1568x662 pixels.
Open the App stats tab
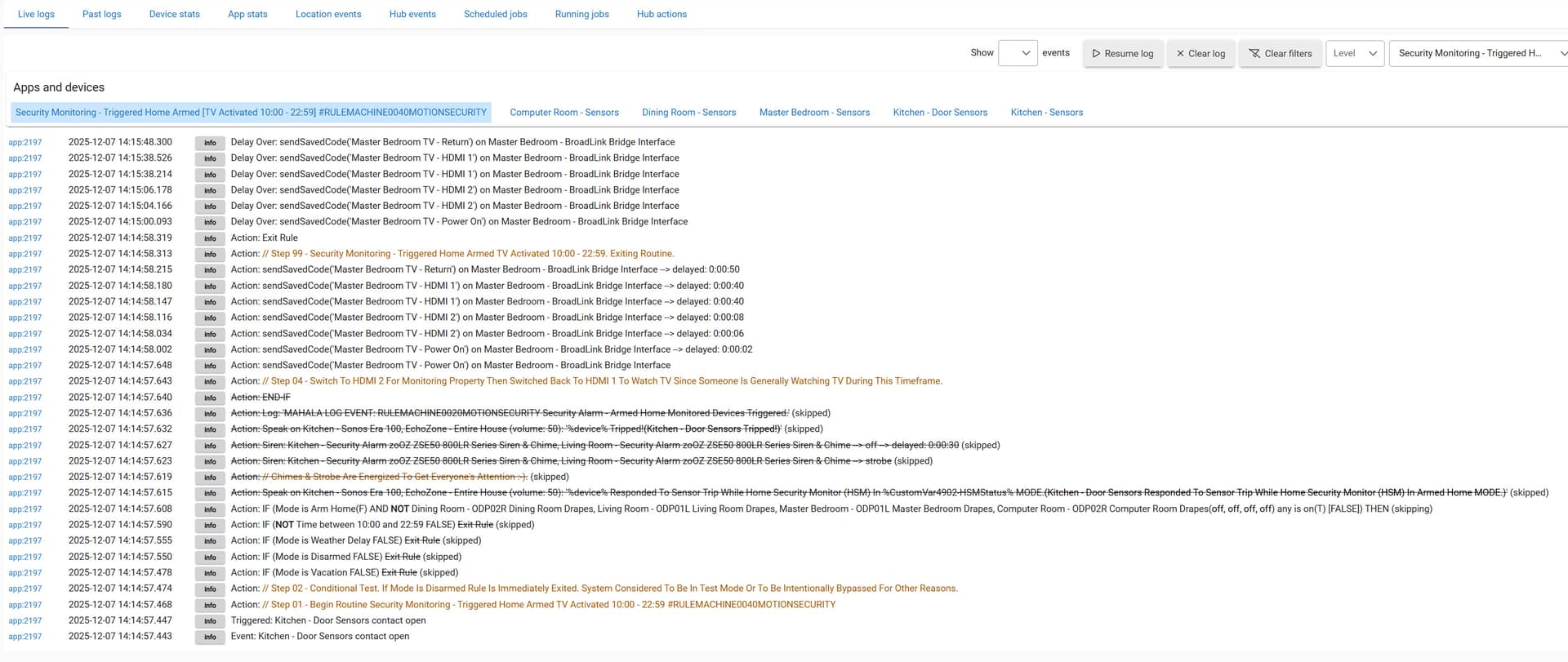click(247, 14)
